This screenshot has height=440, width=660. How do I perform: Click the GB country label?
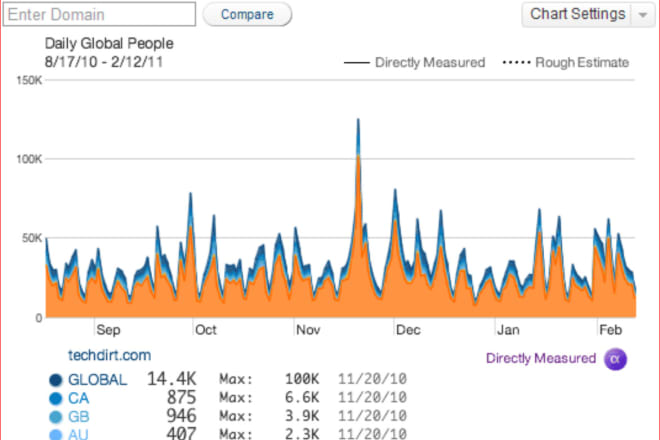point(79,417)
